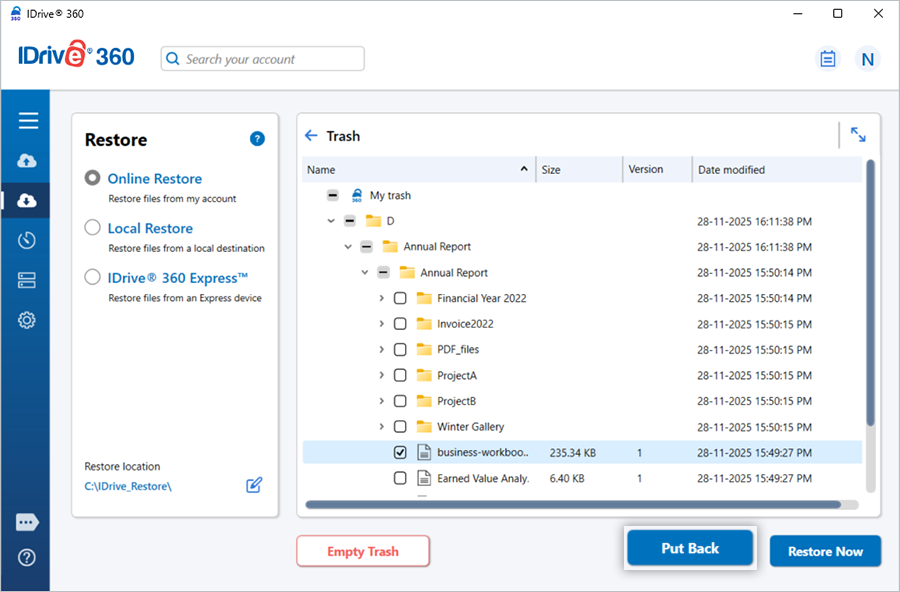Expand the Invoice2022 folder
This screenshot has height=592, width=900.
coord(381,324)
